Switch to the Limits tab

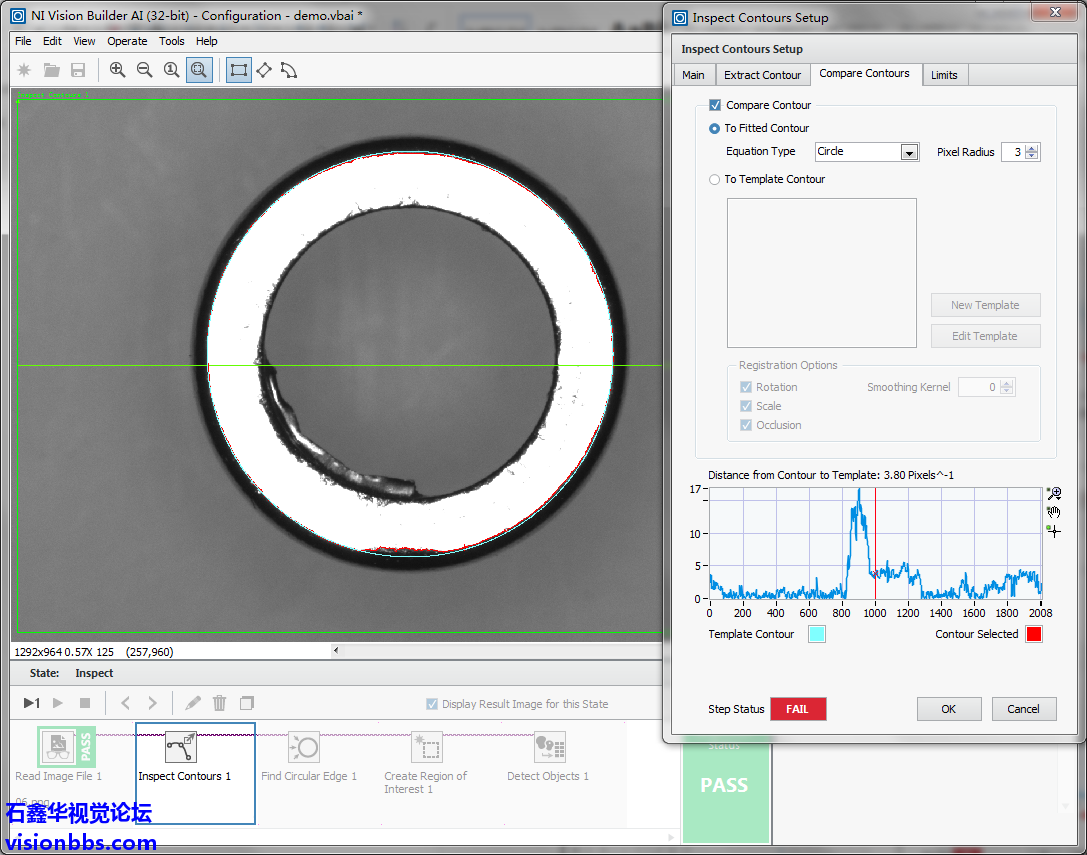pyautogui.click(x=944, y=75)
